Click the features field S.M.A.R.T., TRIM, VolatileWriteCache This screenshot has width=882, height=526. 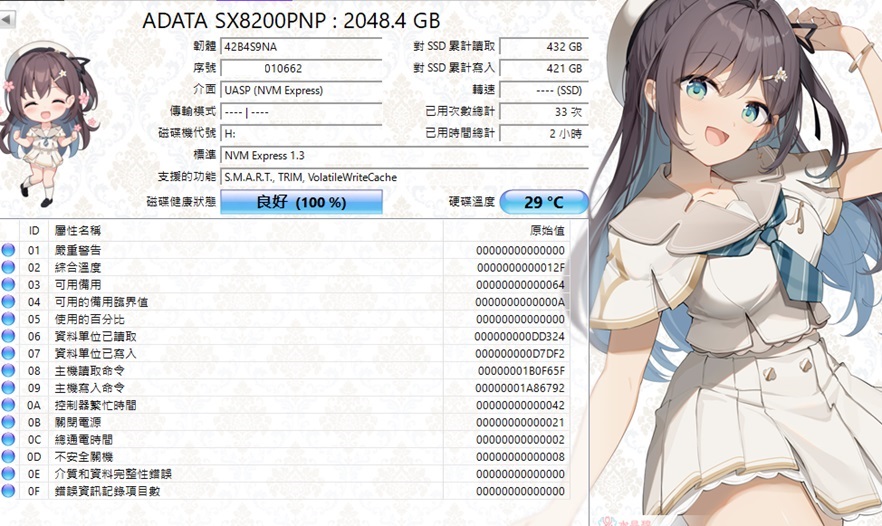[404, 177]
